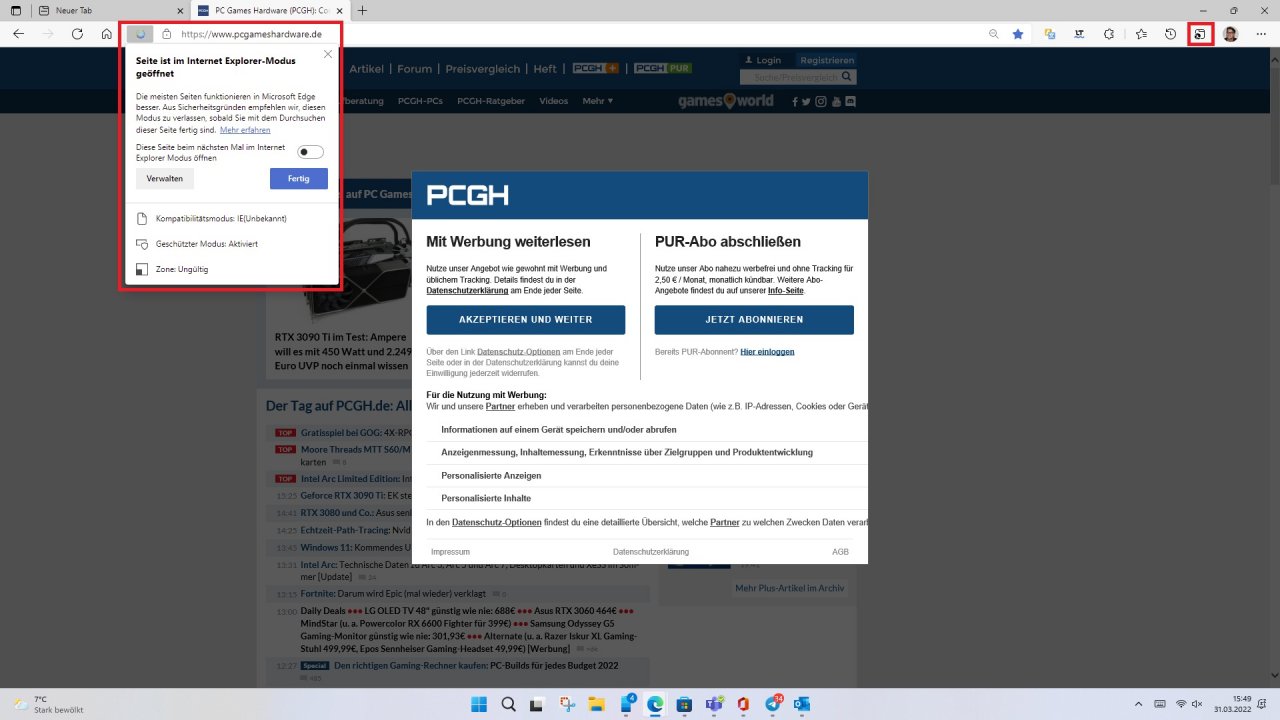Image resolution: width=1280 pixels, height=720 pixels.
Task: Close the IE mode popup with X
Action: click(328, 54)
